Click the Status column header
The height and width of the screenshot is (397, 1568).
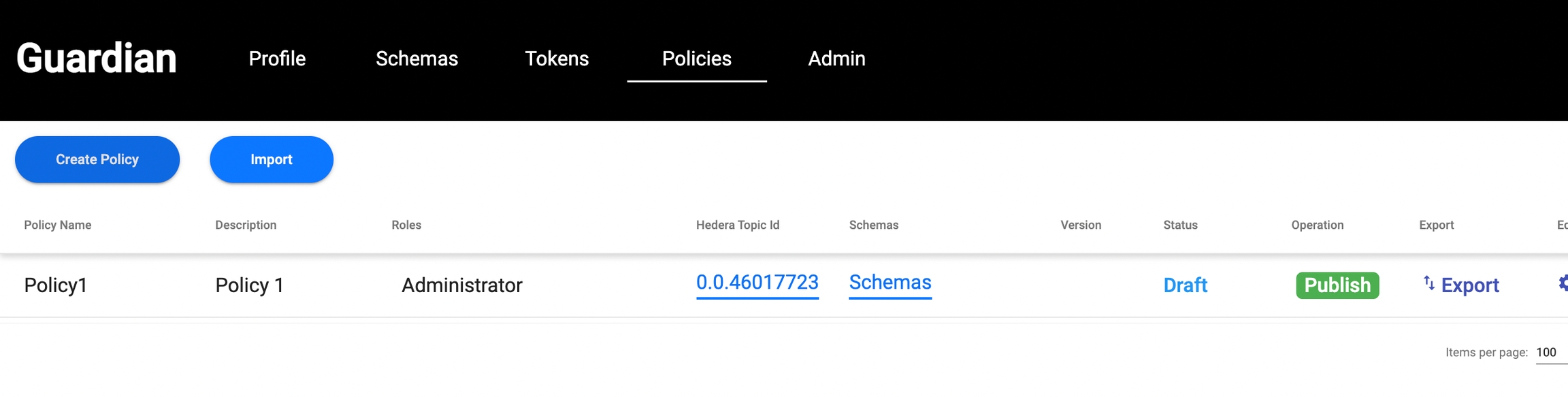pos(1180,225)
